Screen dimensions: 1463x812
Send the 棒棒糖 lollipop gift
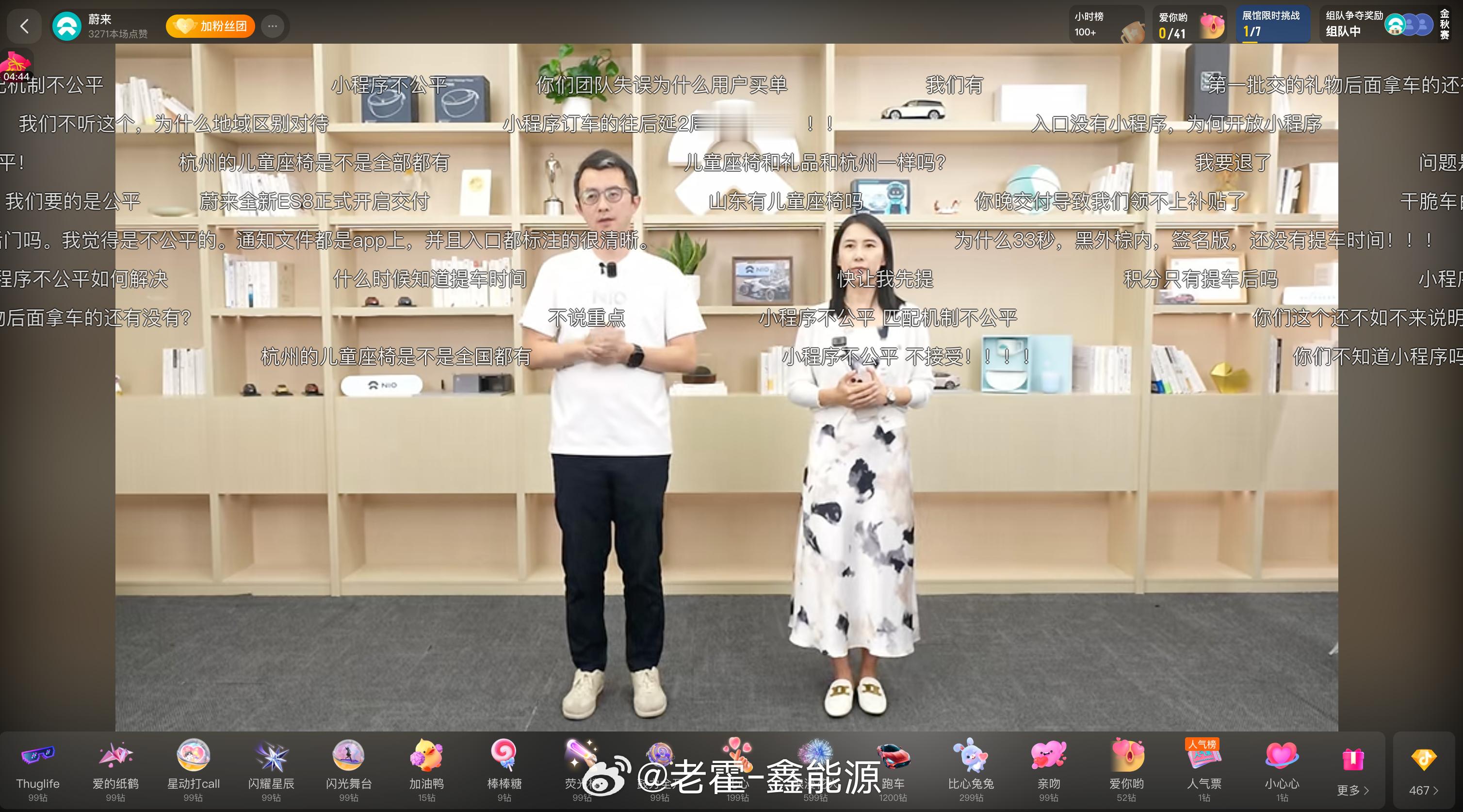[504, 771]
